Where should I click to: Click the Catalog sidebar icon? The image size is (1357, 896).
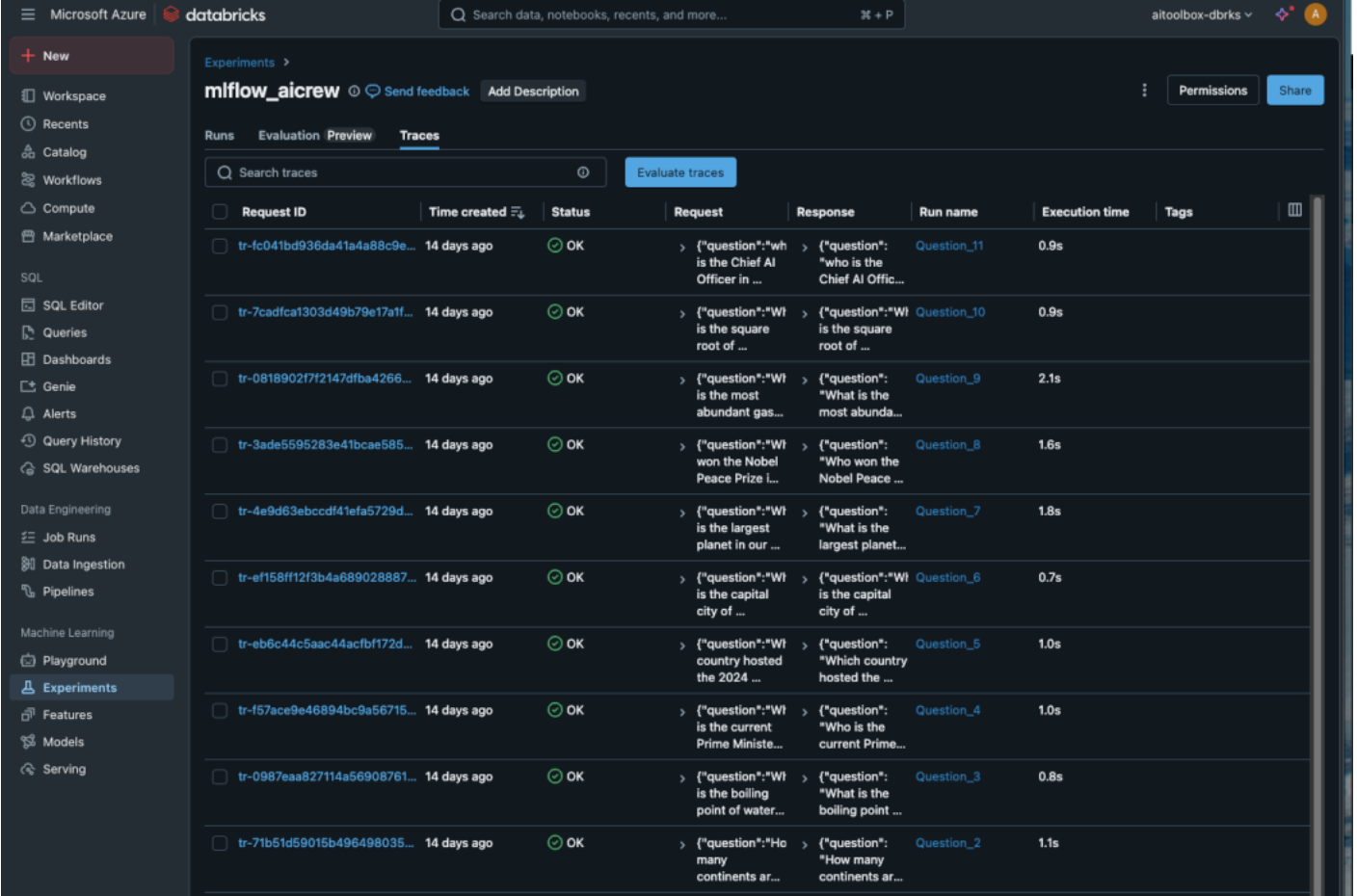[x=28, y=152]
